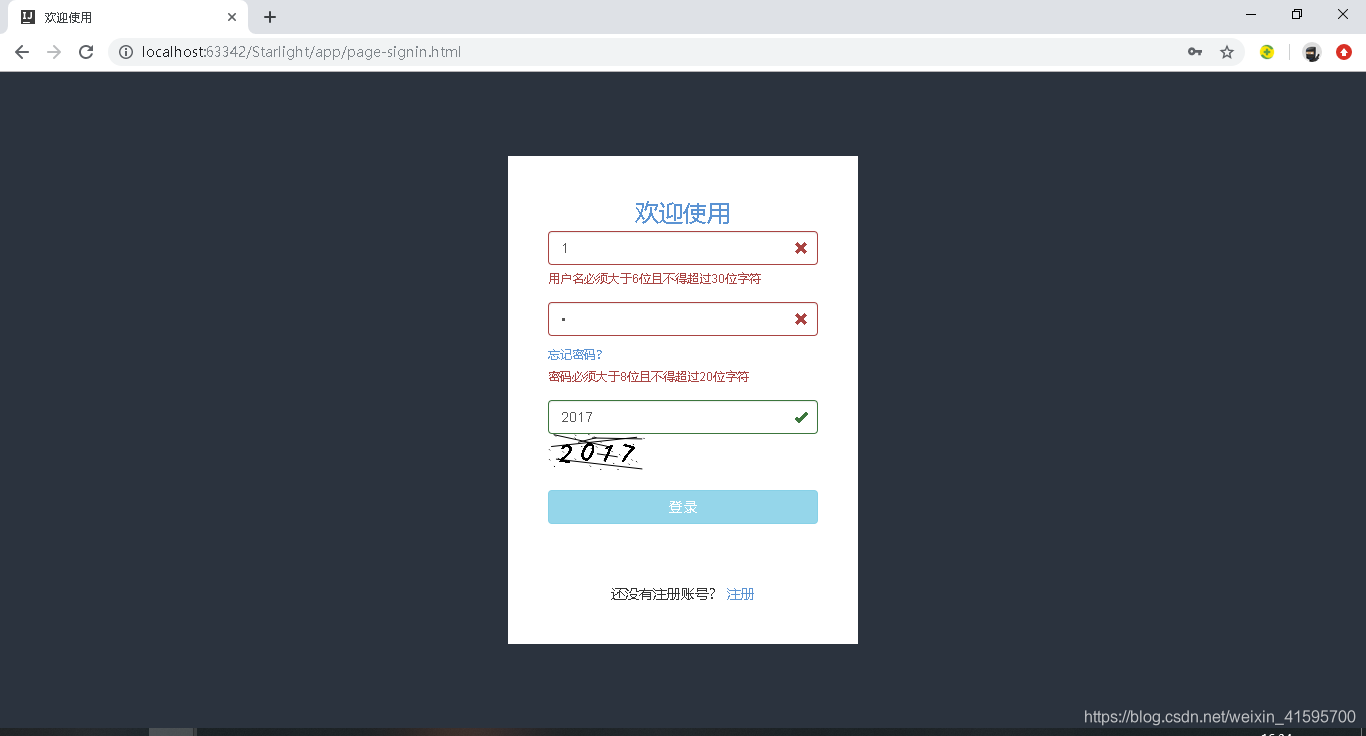Click the red extension icon at toolbar's far right
This screenshot has width=1366, height=736.
tap(1343, 52)
